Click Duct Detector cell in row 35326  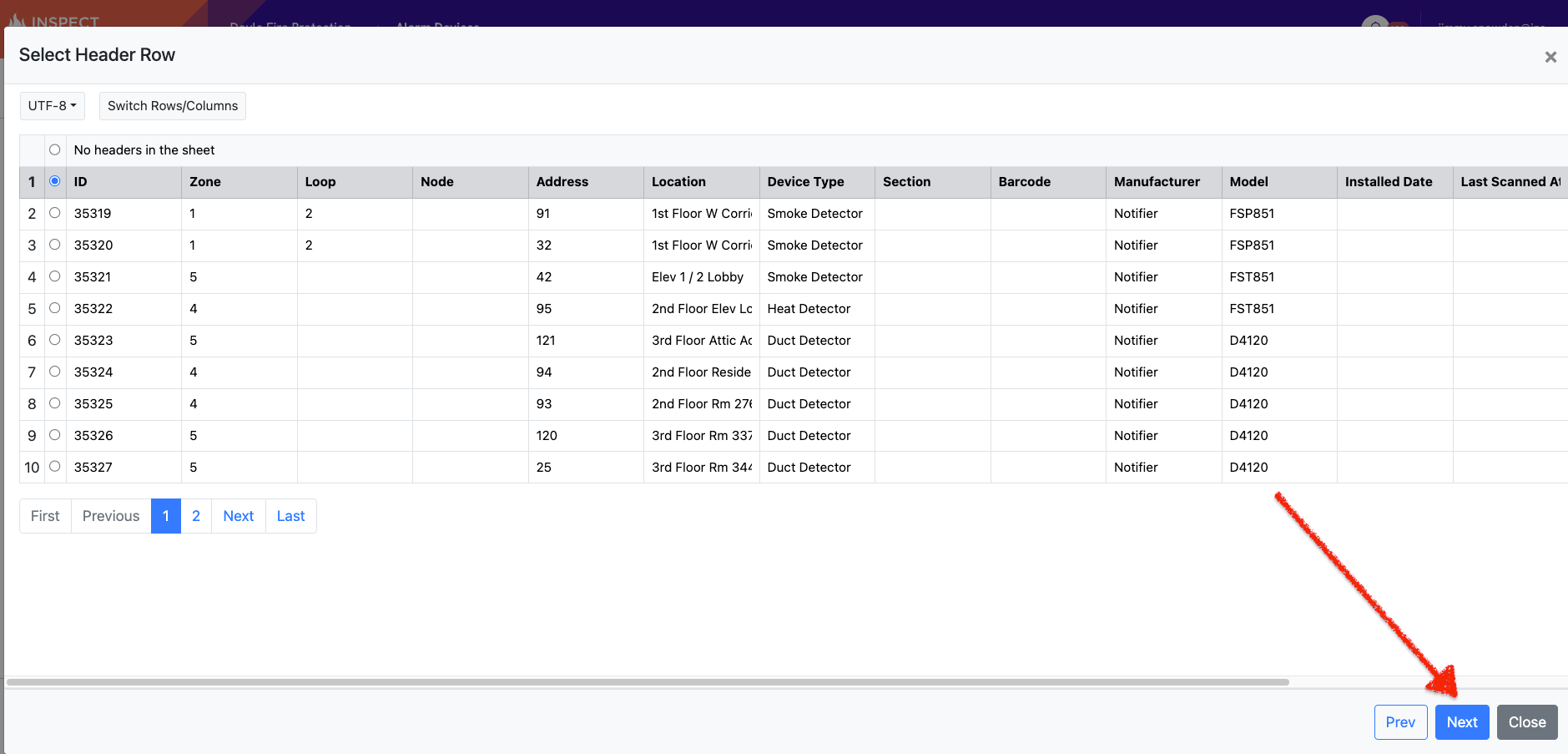(x=817, y=436)
